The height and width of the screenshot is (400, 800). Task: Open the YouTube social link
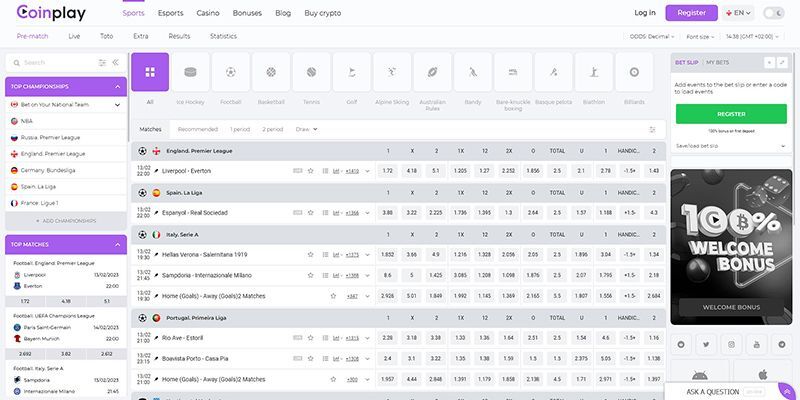click(x=757, y=344)
